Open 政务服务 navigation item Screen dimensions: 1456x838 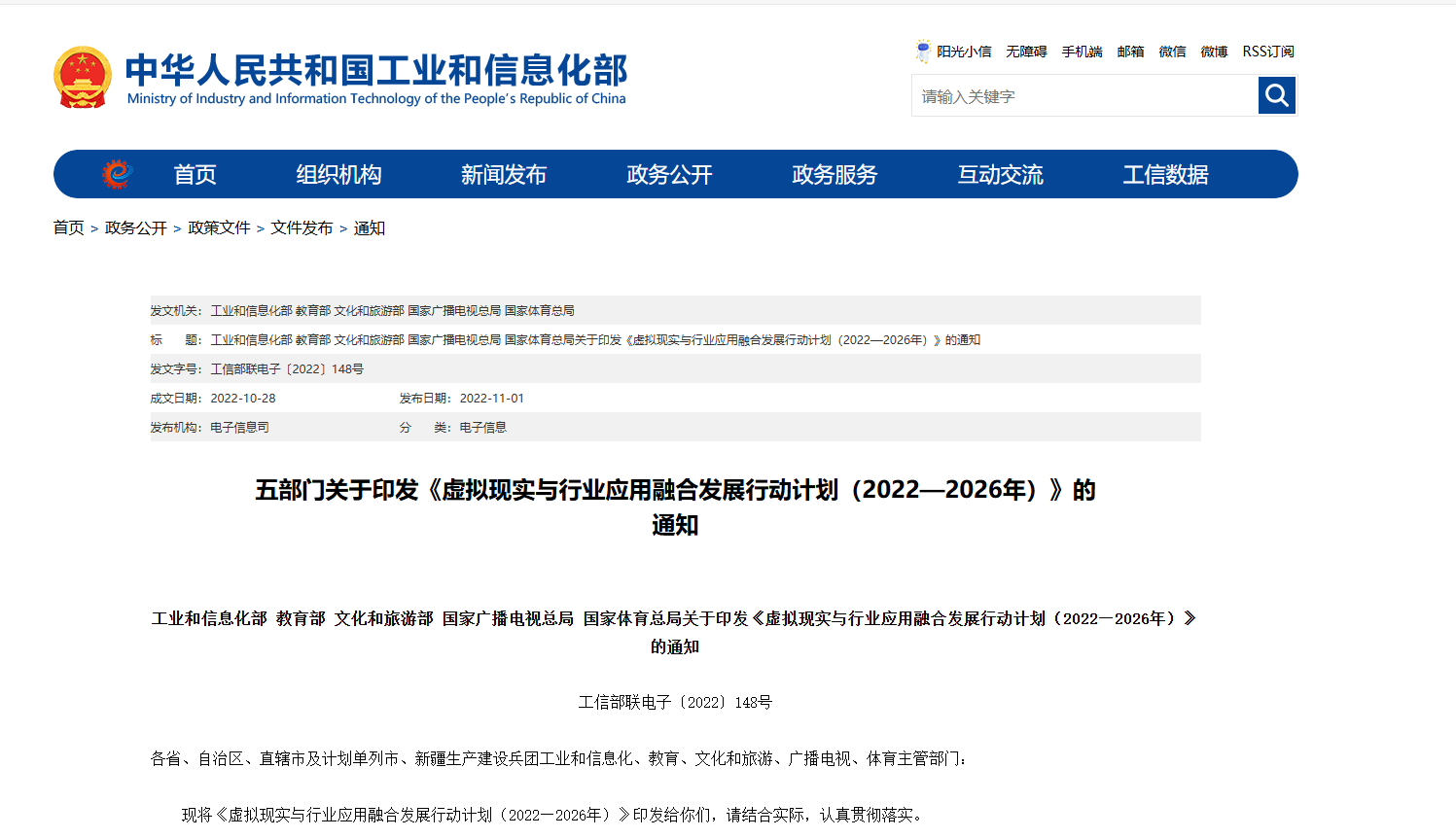coord(835,175)
